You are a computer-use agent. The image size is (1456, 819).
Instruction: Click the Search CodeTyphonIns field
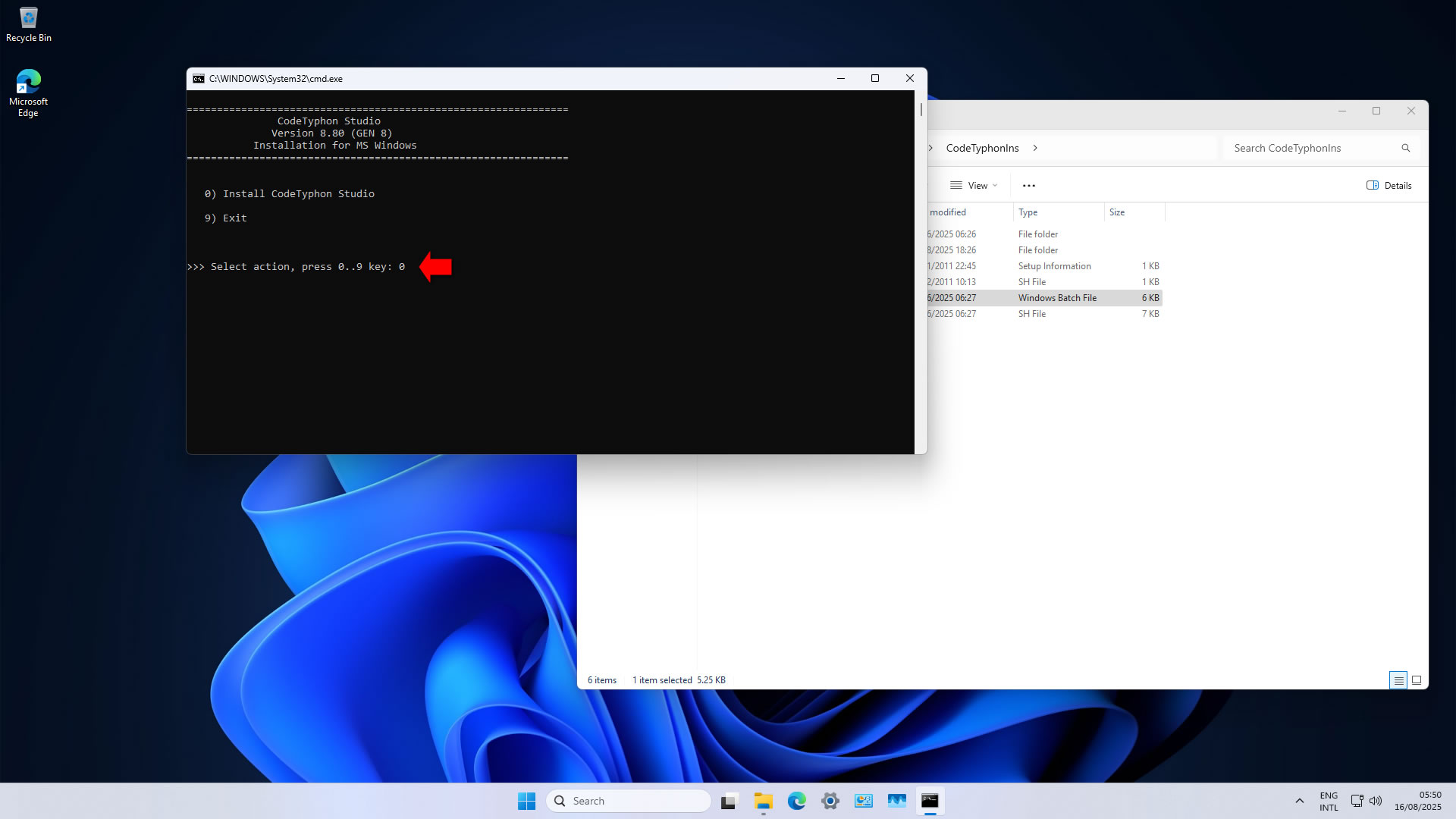pos(1320,148)
